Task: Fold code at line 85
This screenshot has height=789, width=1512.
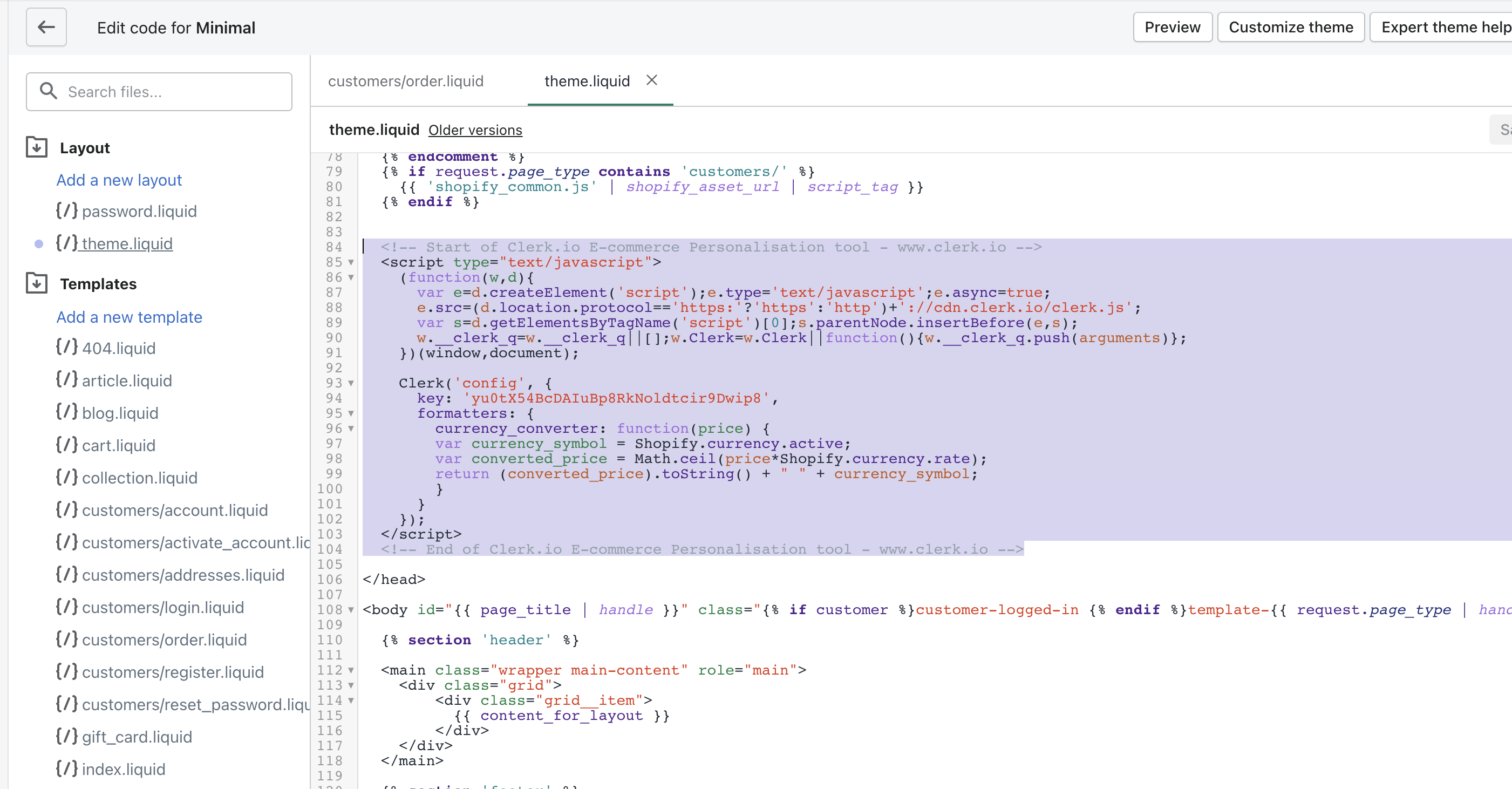Action: [x=351, y=262]
